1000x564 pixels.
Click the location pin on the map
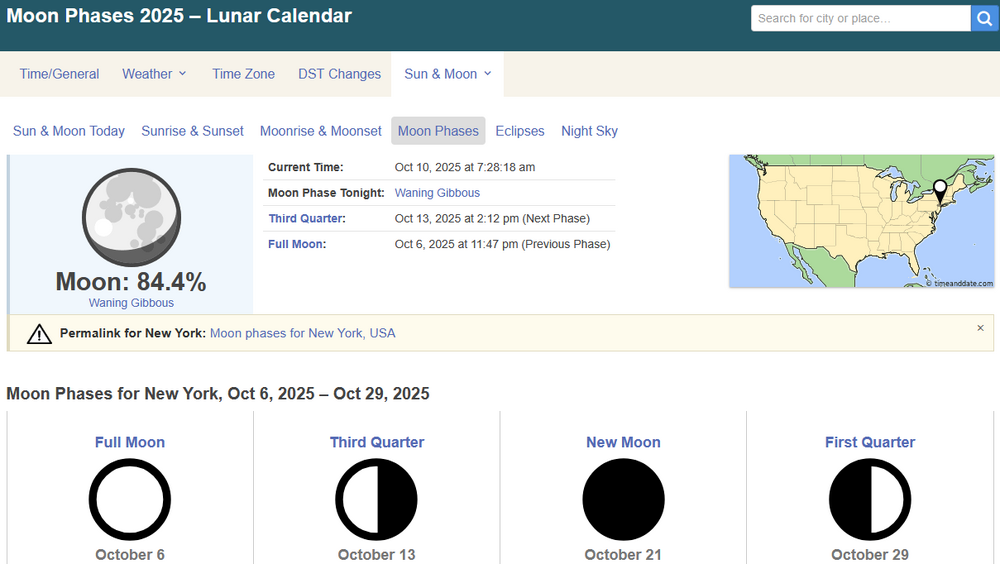[x=939, y=190]
